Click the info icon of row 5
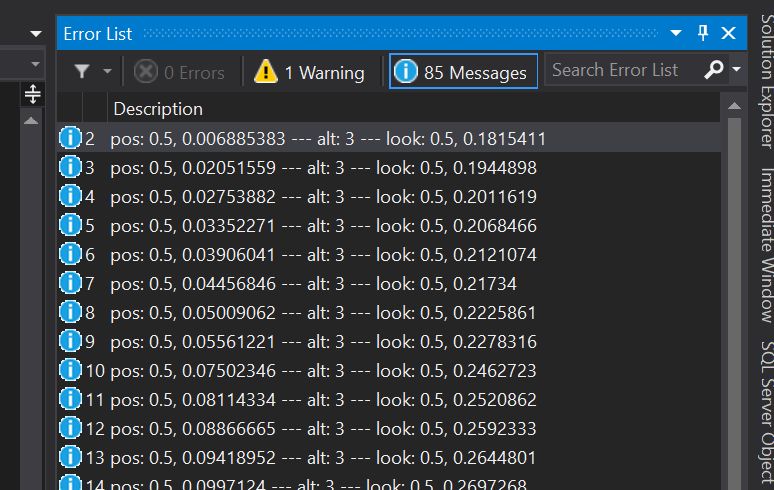 [70, 225]
